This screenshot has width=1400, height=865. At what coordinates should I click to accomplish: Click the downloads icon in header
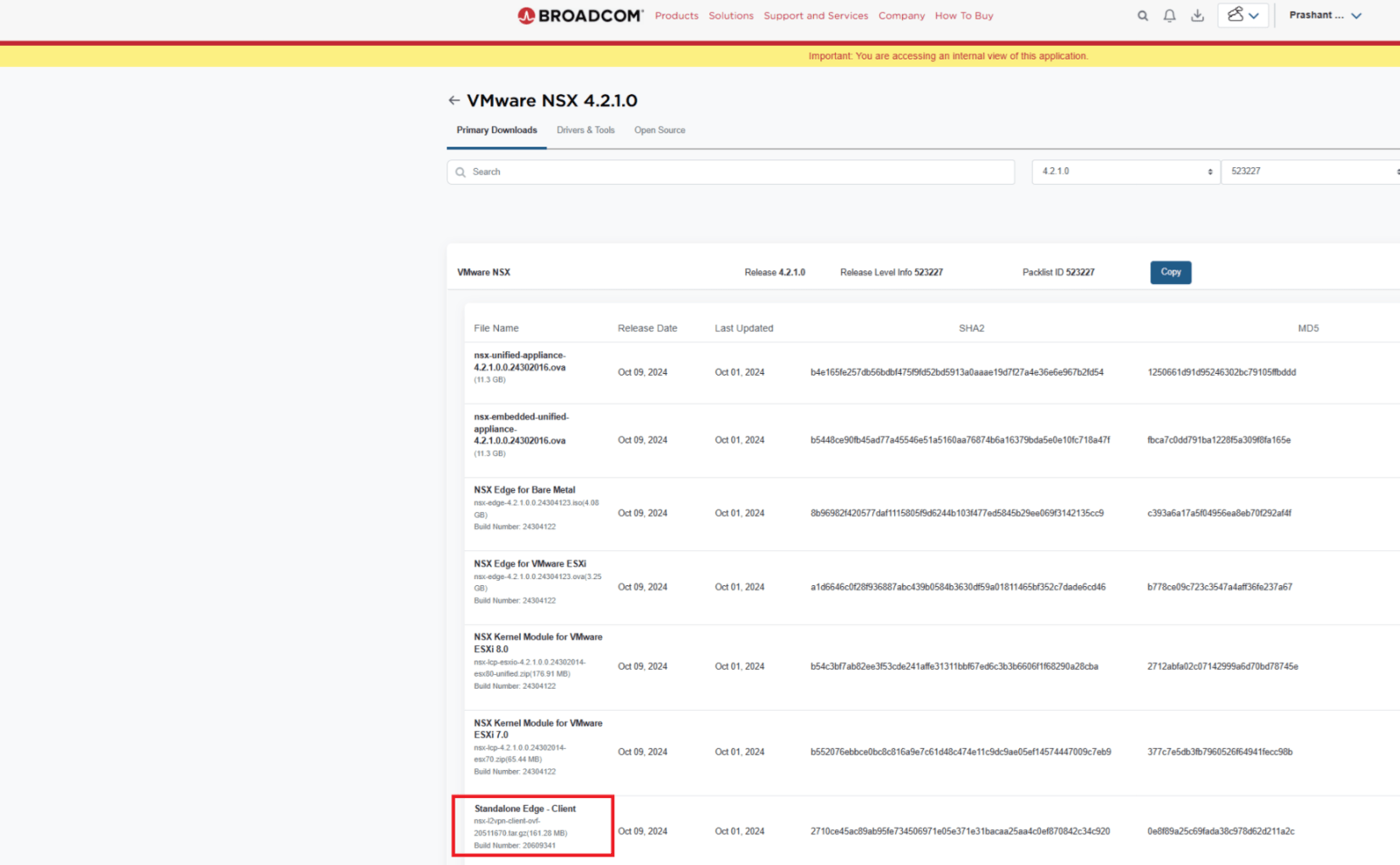coord(1197,15)
